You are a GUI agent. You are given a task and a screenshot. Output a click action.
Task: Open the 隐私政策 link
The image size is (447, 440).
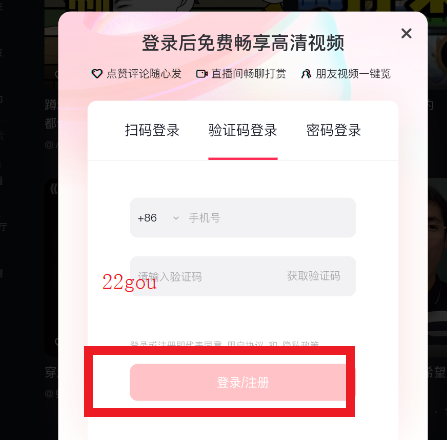(x=301, y=344)
